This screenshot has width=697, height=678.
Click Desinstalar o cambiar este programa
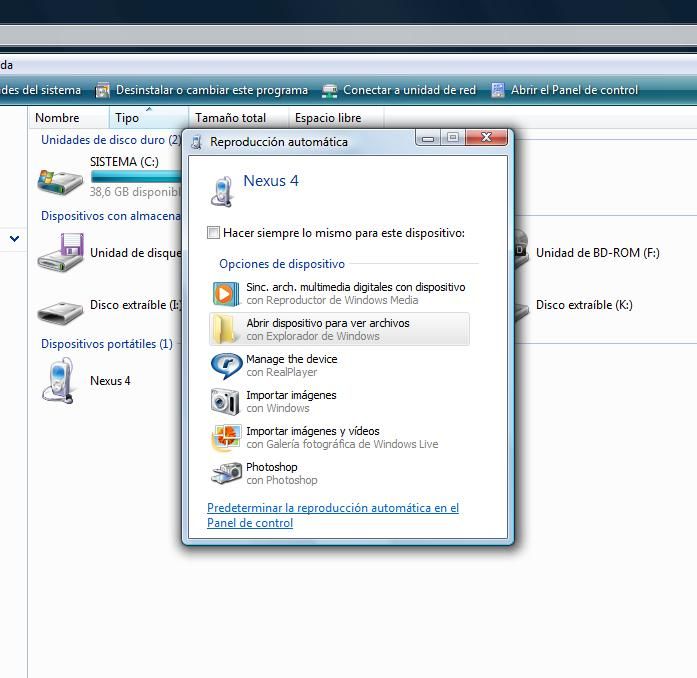coord(202,90)
